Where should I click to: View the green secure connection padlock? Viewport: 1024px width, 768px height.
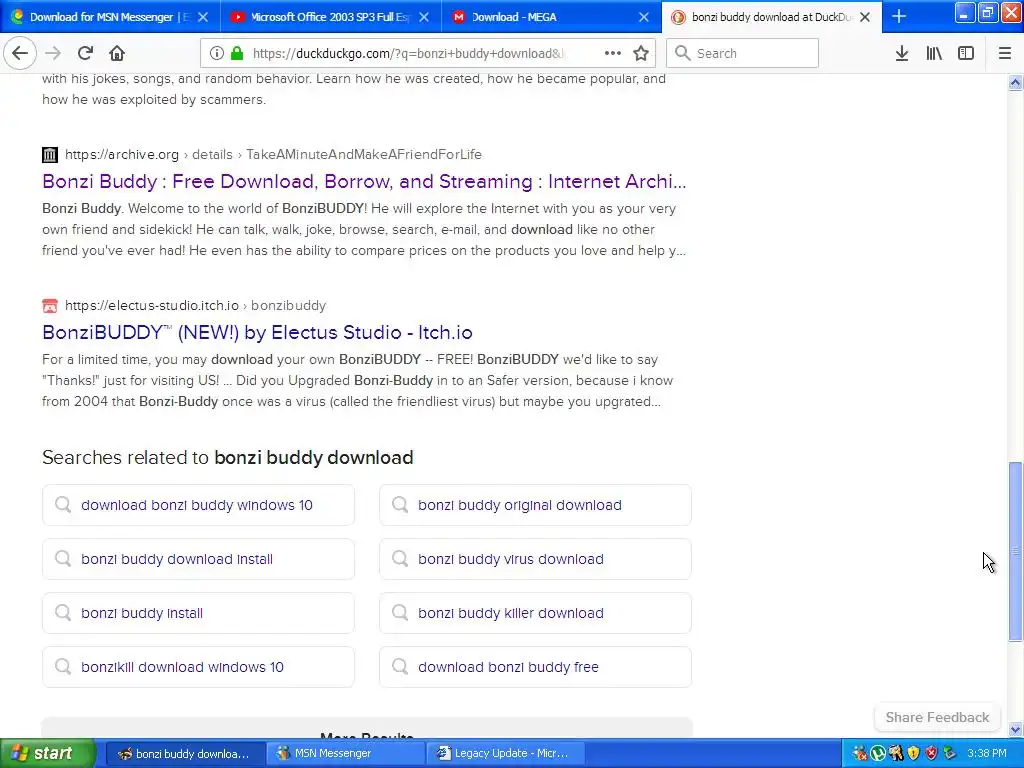tap(237, 54)
